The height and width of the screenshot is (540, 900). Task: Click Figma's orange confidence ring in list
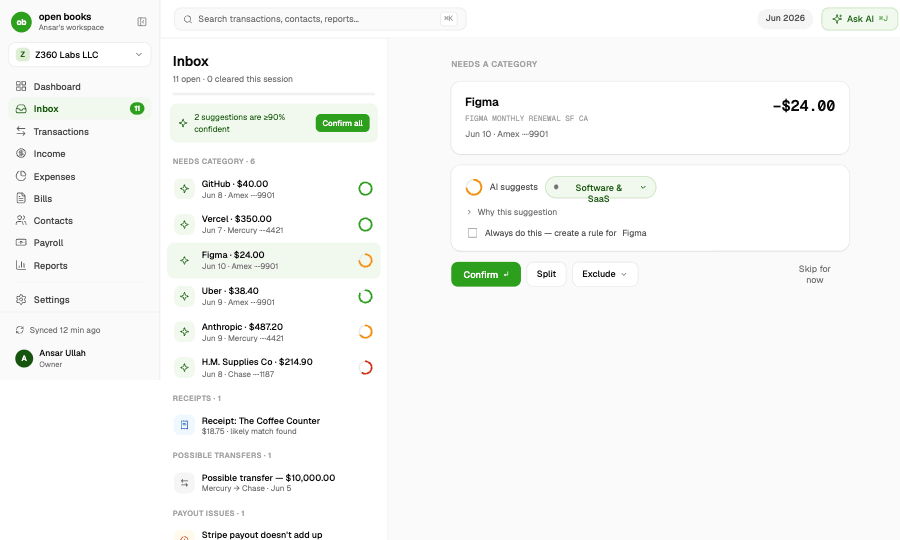[365, 261]
